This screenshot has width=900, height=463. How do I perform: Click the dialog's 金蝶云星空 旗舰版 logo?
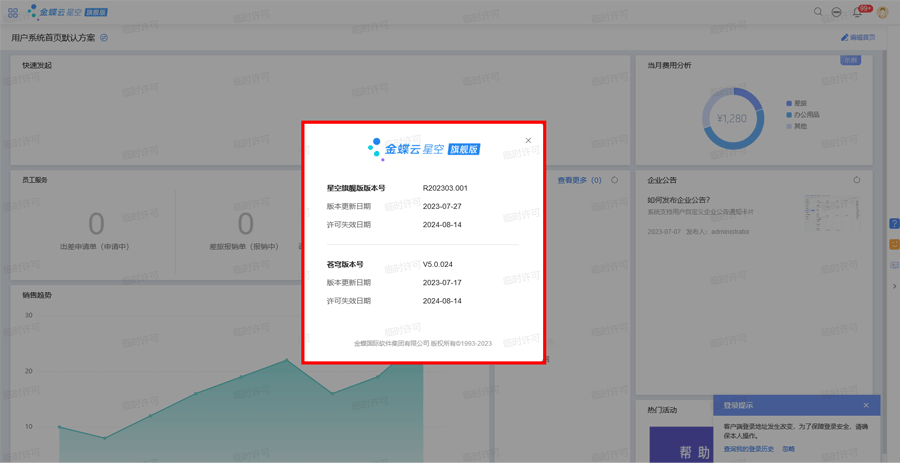[x=424, y=149]
